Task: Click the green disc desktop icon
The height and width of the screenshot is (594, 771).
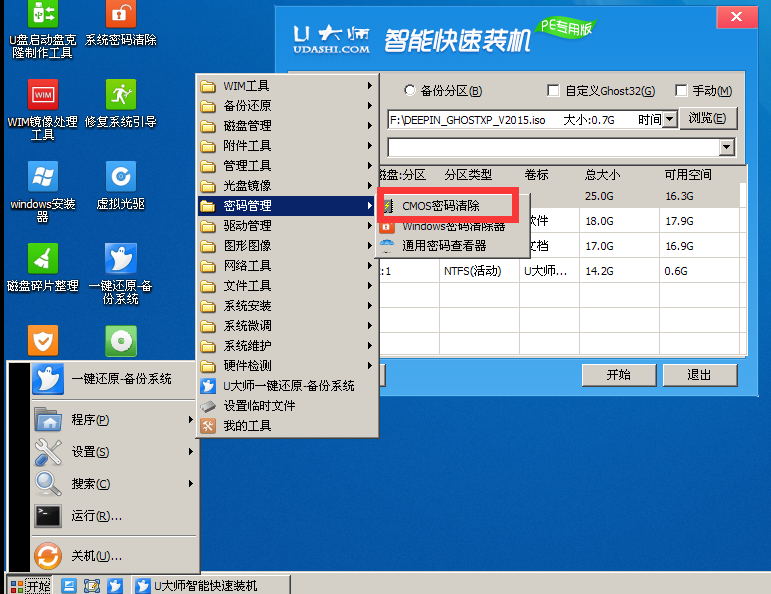Action: [x=121, y=340]
